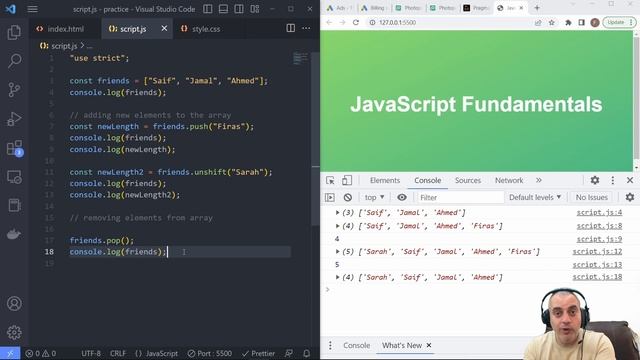Click Port : 5500 Live Server status
Viewport: 640px width, 360px height.
point(210,353)
